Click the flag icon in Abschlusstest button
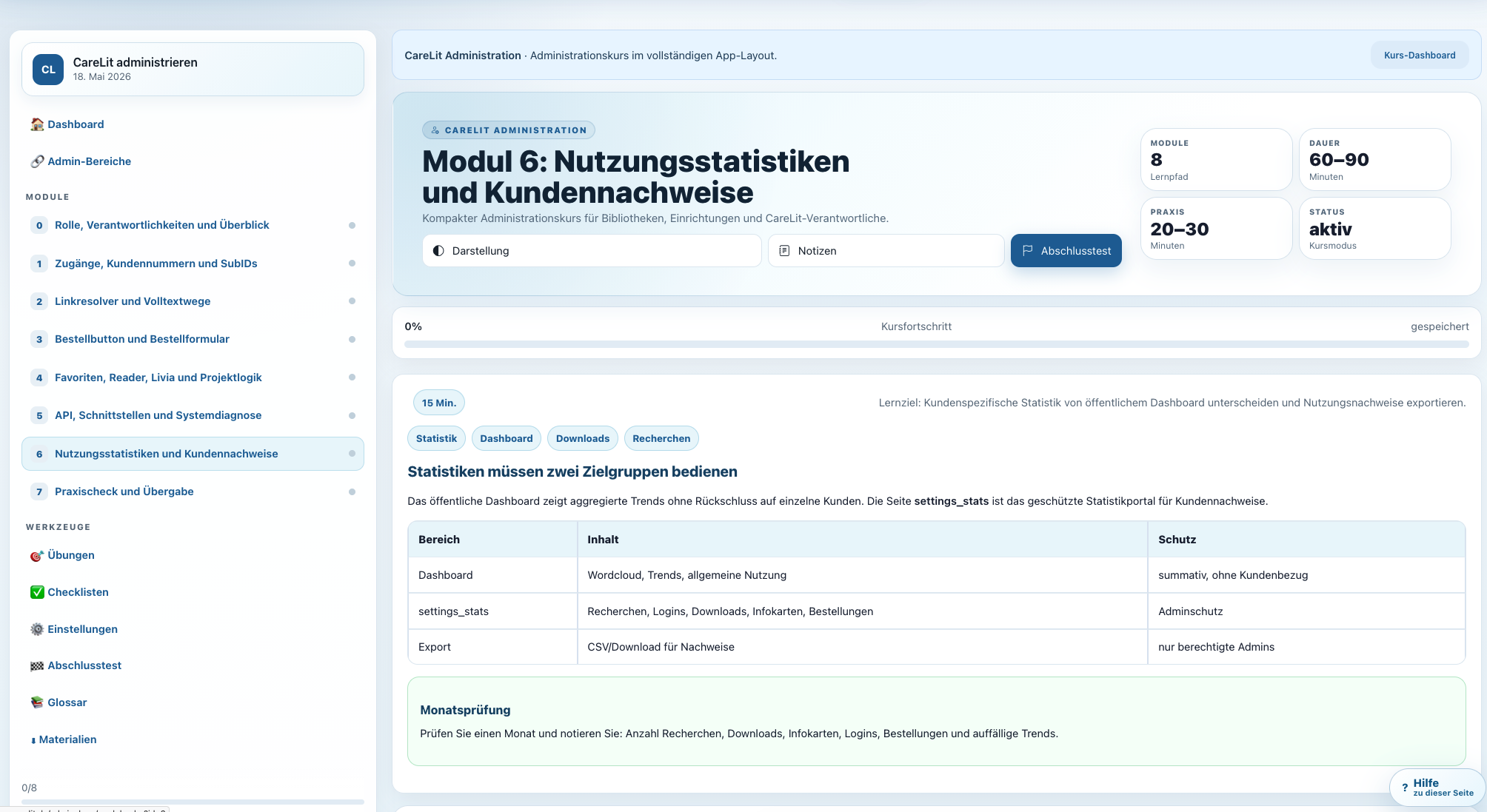The height and width of the screenshot is (812, 1487). pos(1027,251)
